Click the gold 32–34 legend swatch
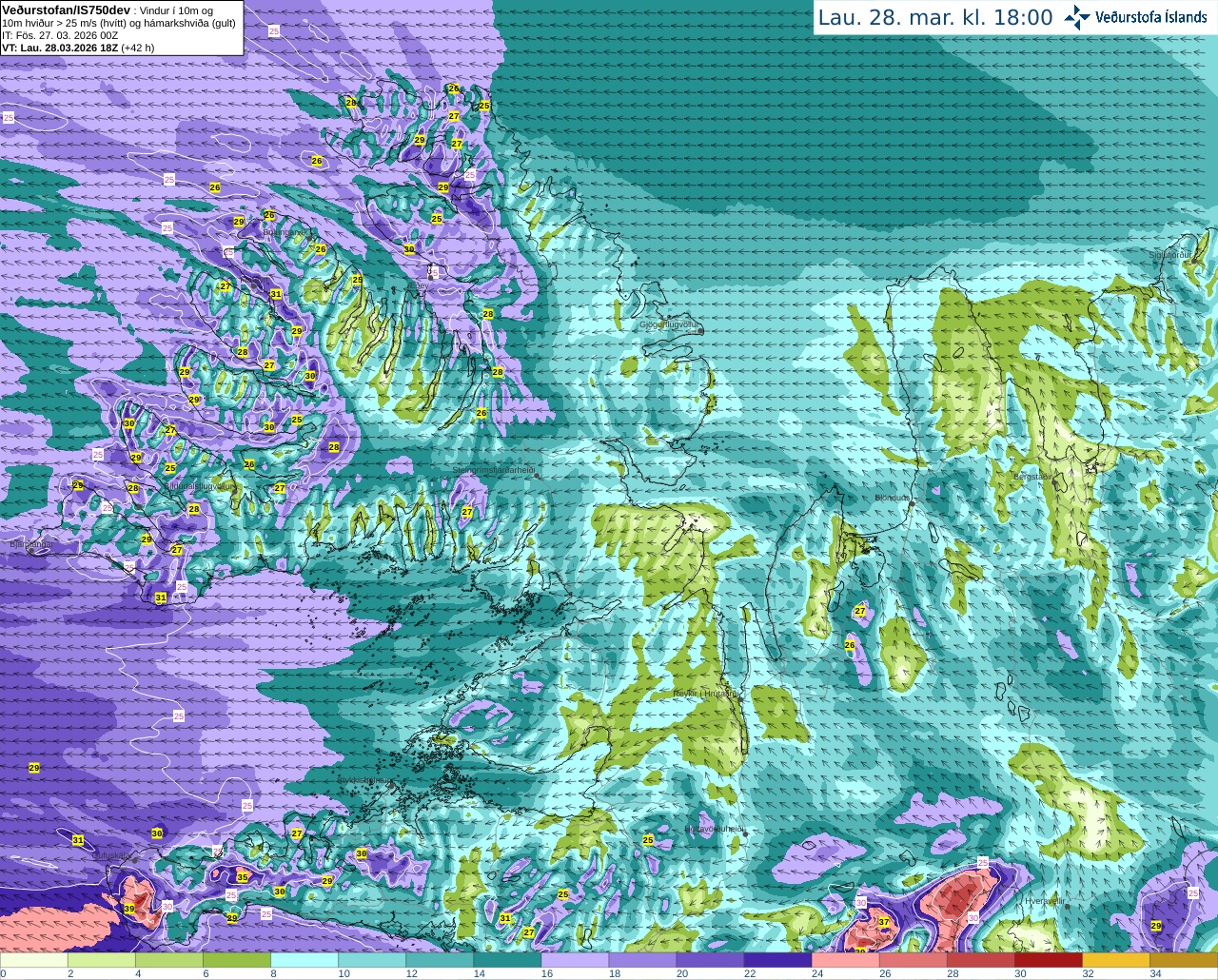 [1116, 959]
